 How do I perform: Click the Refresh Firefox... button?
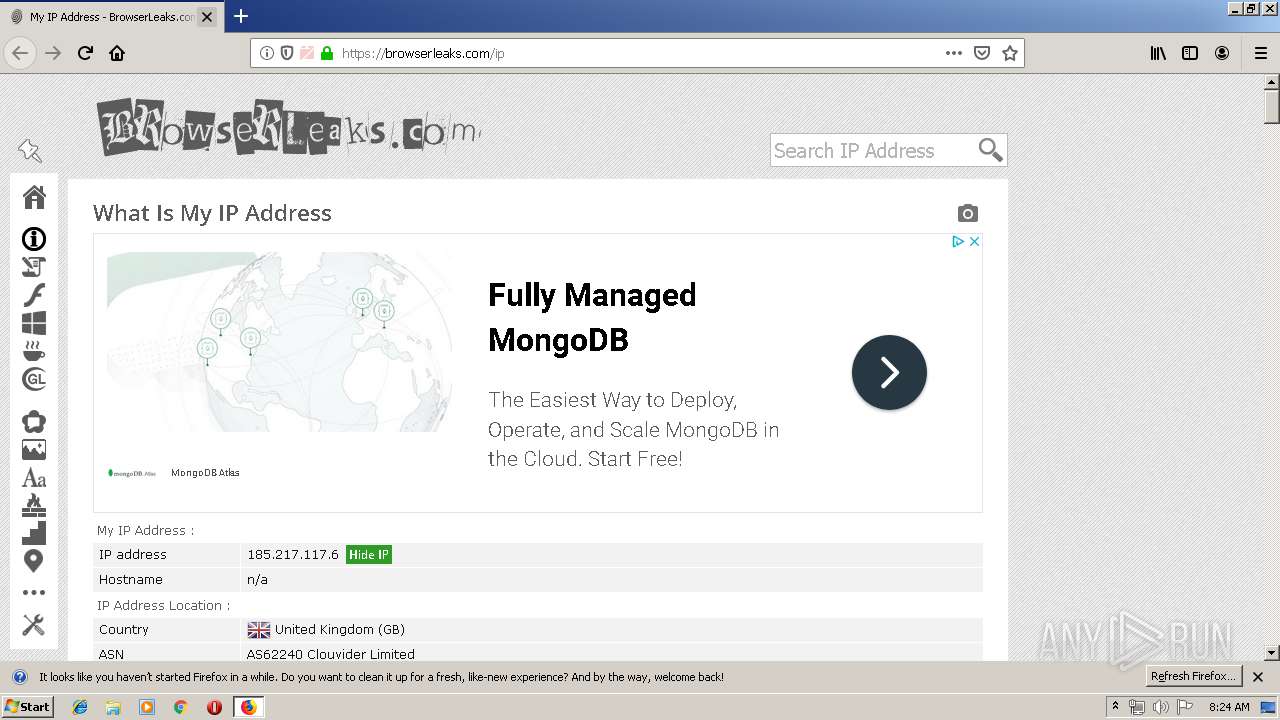1193,676
